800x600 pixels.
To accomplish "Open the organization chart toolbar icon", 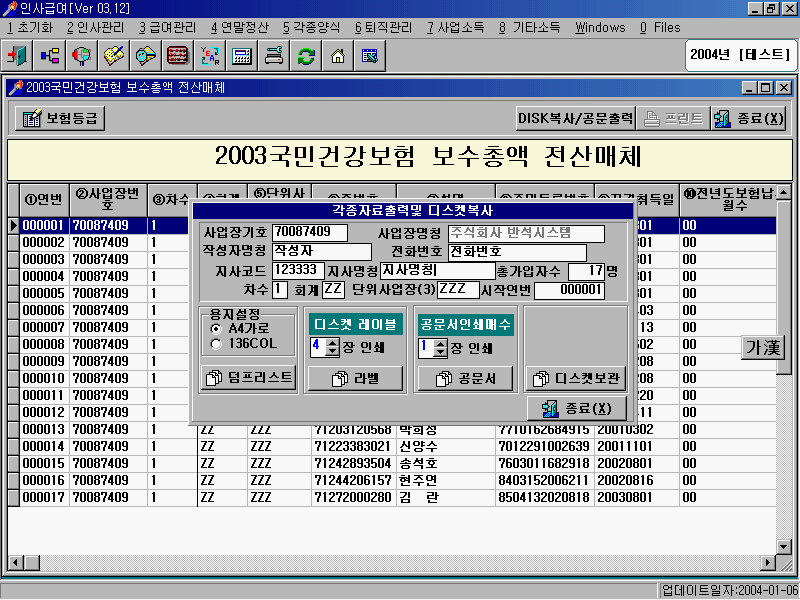I will (50, 56).
